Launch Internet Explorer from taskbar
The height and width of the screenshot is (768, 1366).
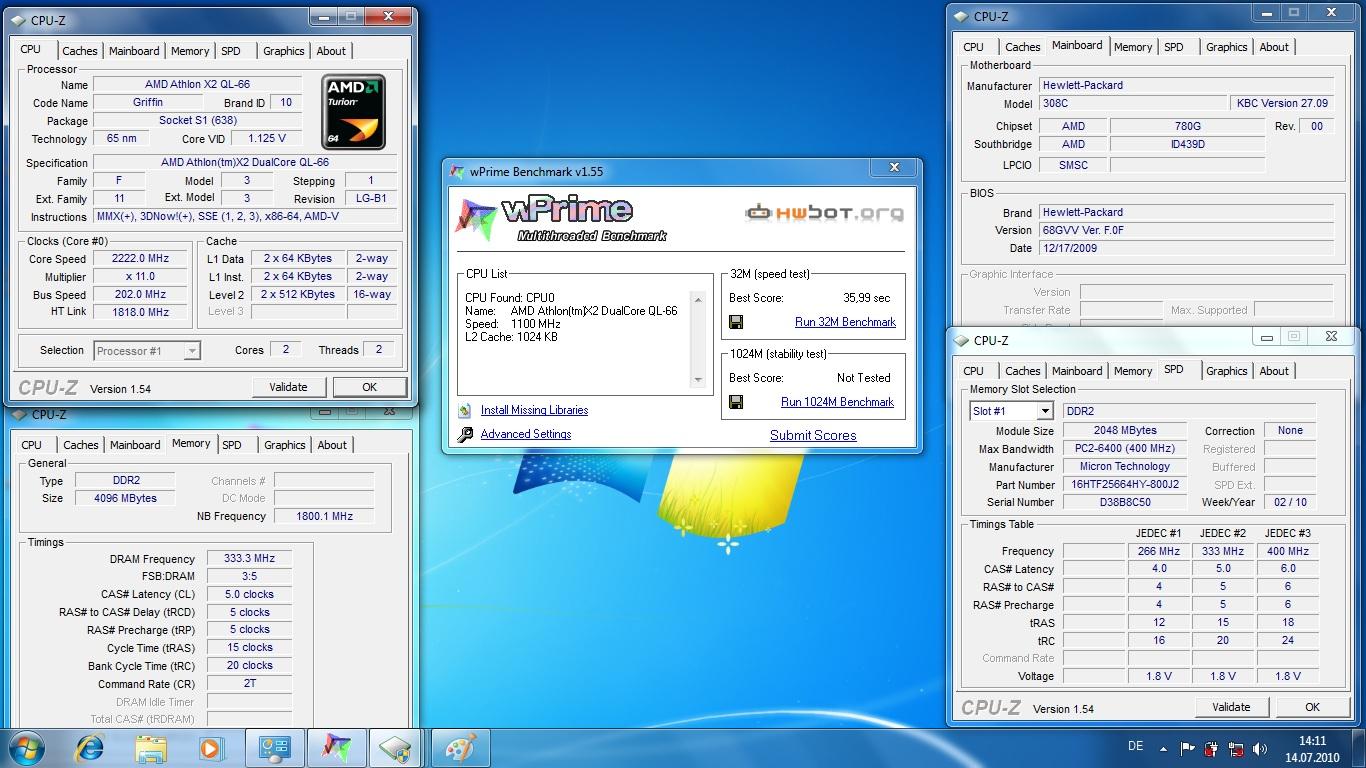[x=90, y=748]
